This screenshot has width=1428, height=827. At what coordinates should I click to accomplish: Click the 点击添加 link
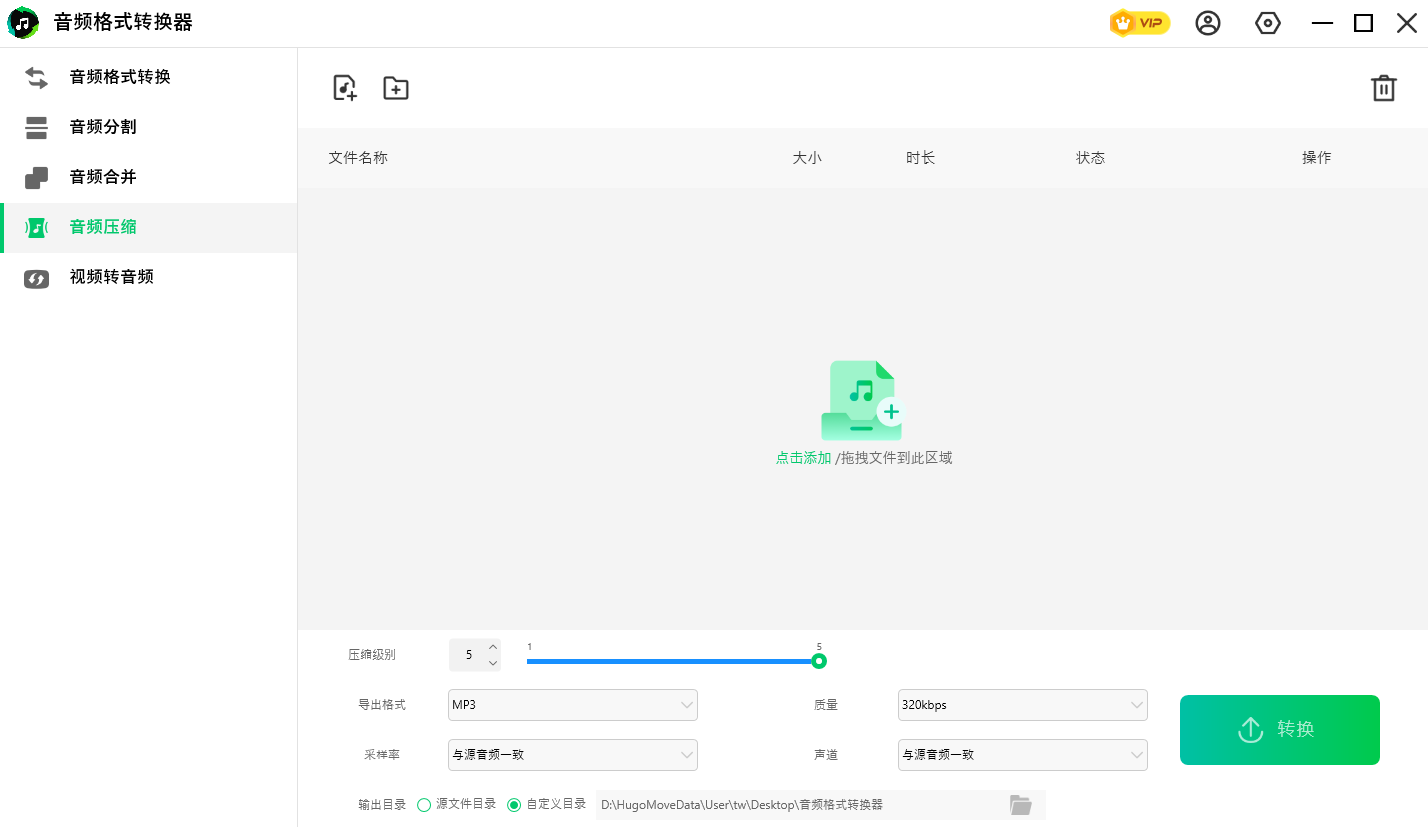(803, 458)
